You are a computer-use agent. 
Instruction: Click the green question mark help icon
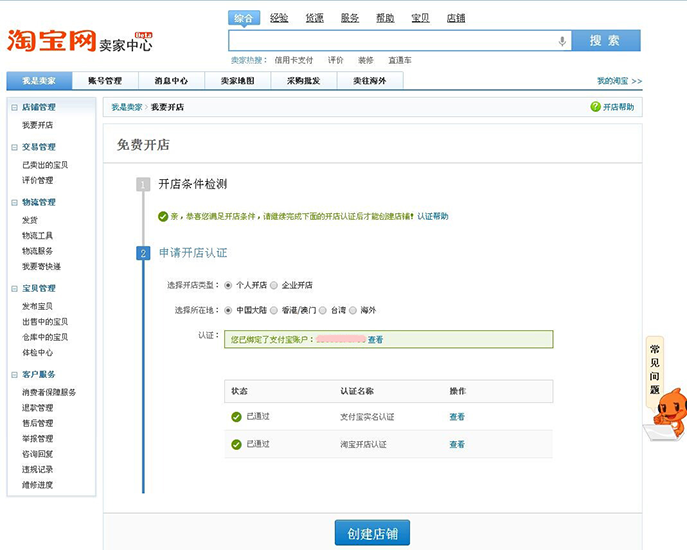[595, 106]
